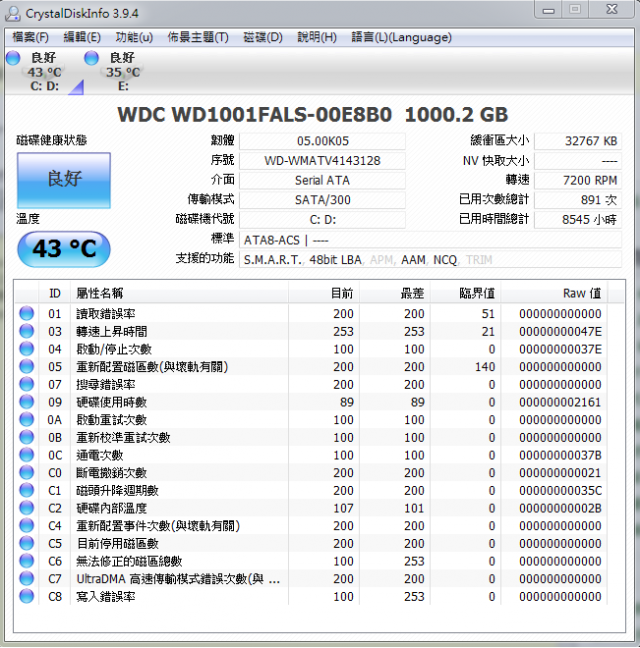Click status orb for 07 搜尋錯誤率
This screenshot has height=648, width=640.
click(26, 384)
